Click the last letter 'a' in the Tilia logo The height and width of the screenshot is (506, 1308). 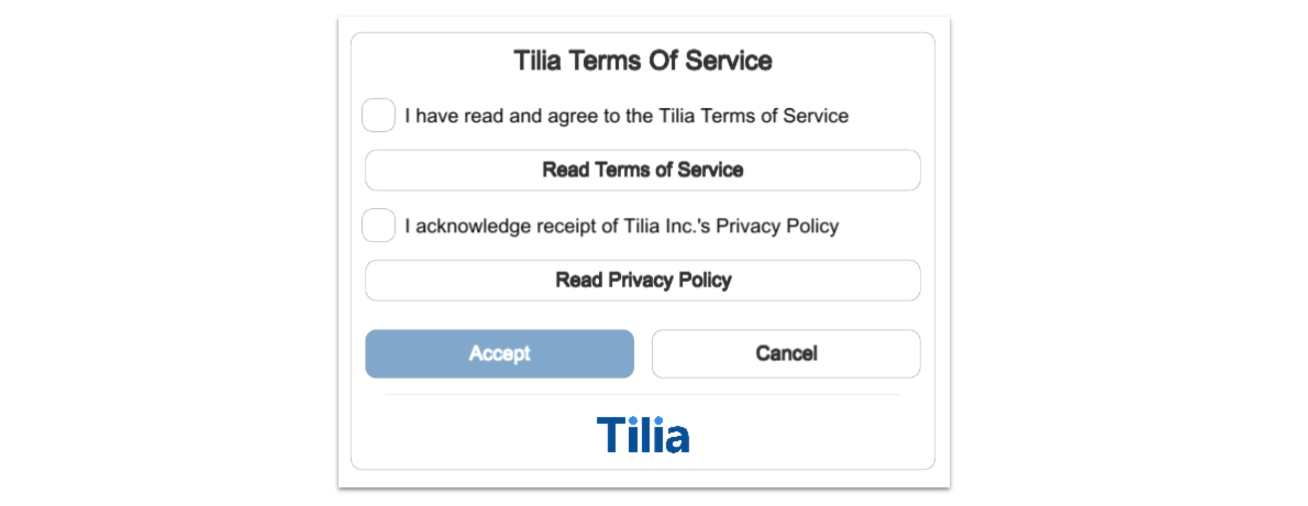click(676, 439)
